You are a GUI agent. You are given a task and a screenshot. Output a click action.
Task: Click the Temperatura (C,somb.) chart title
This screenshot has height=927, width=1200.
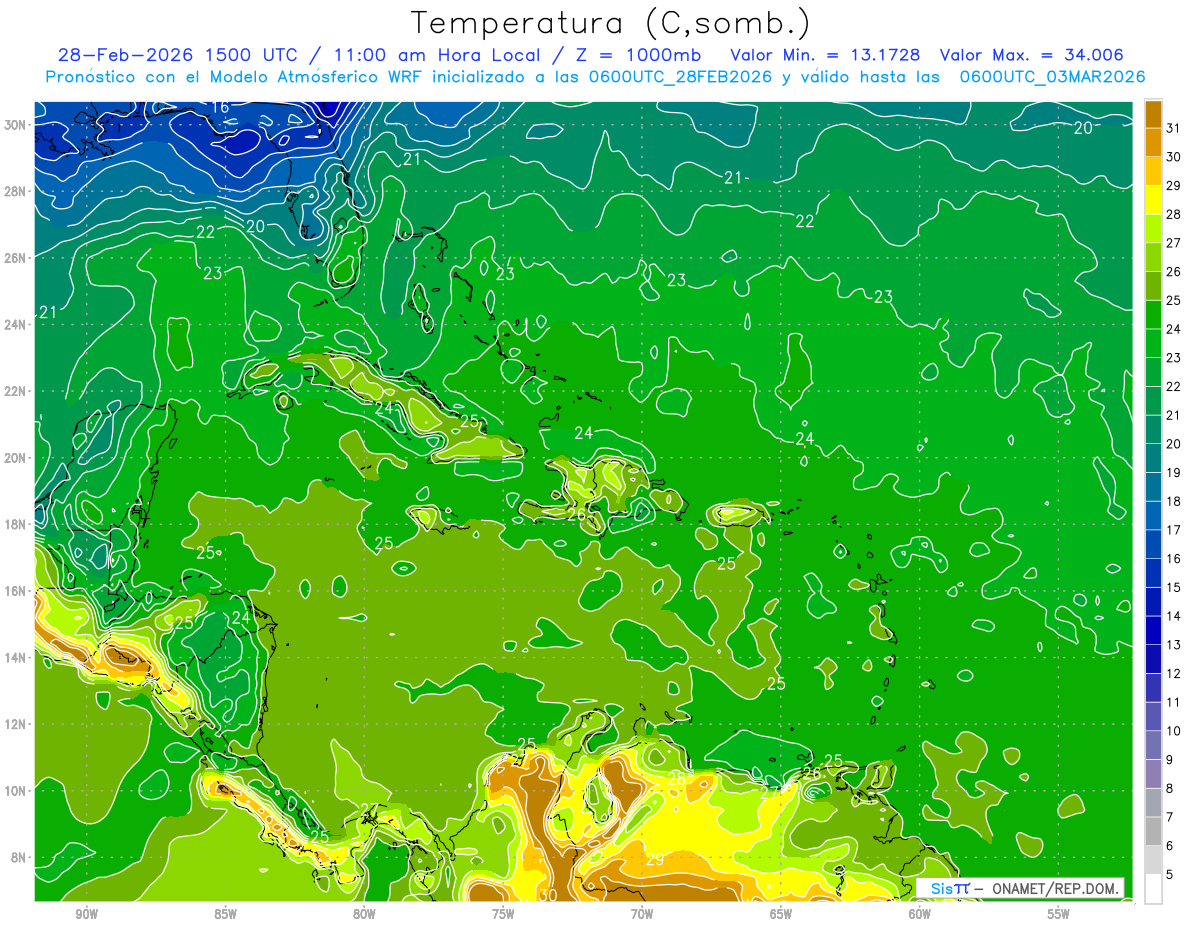click(611, 23)
